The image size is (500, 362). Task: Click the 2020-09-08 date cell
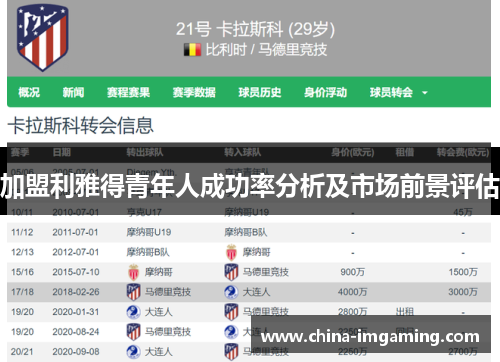[x=76, y=352]
